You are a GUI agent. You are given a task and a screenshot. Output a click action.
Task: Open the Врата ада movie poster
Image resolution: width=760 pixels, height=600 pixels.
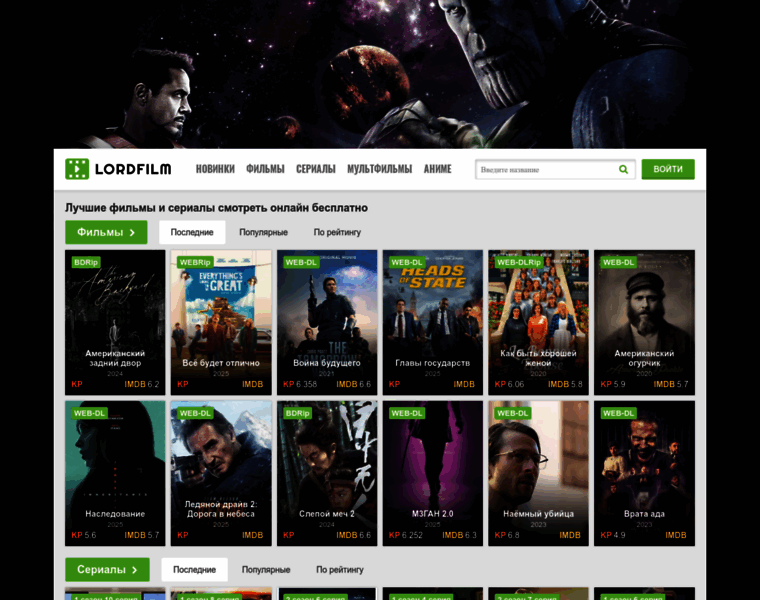(644, 473)
